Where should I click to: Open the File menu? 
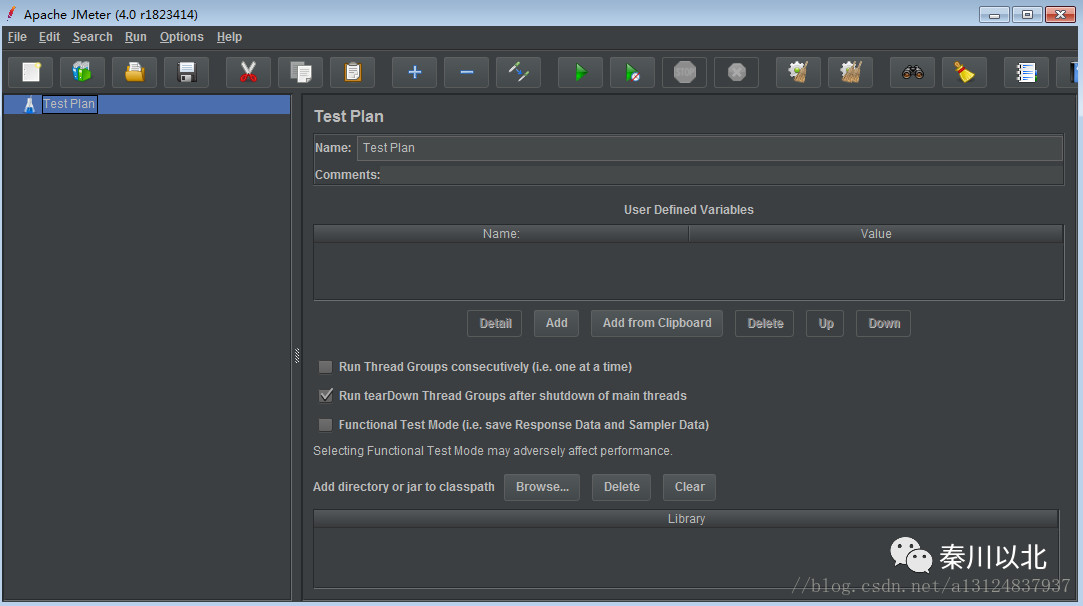click(17, 37)
